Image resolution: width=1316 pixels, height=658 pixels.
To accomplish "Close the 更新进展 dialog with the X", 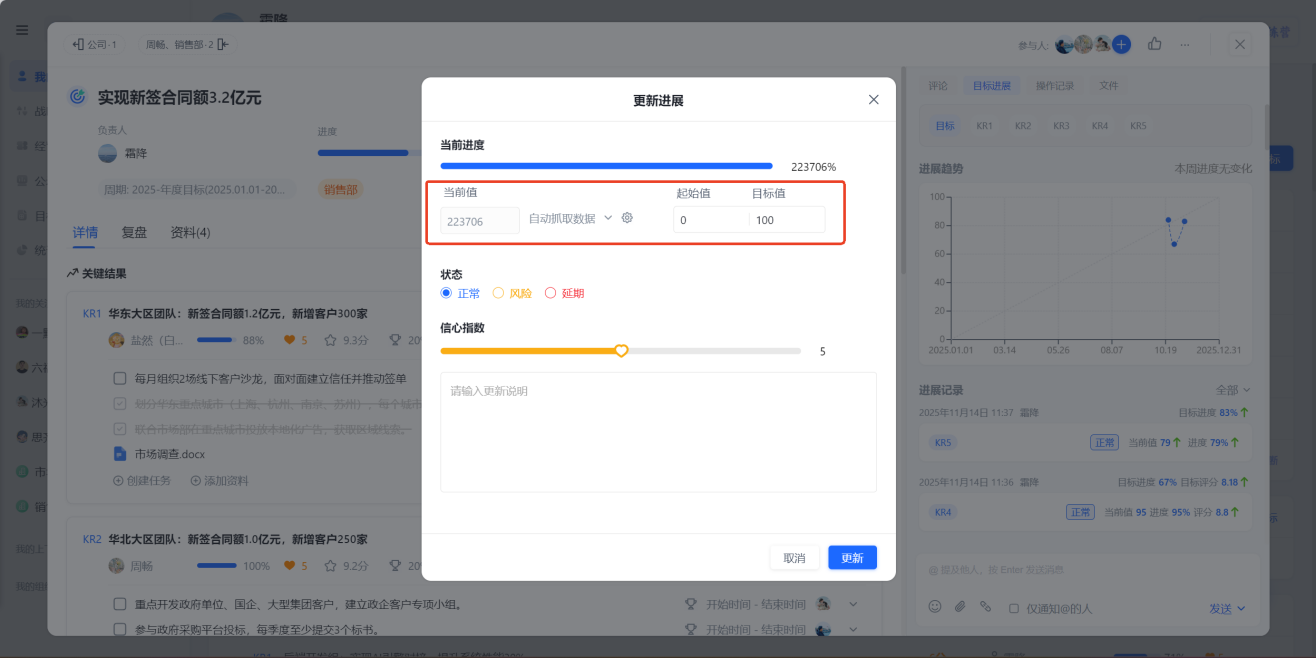I will point(873,100).
